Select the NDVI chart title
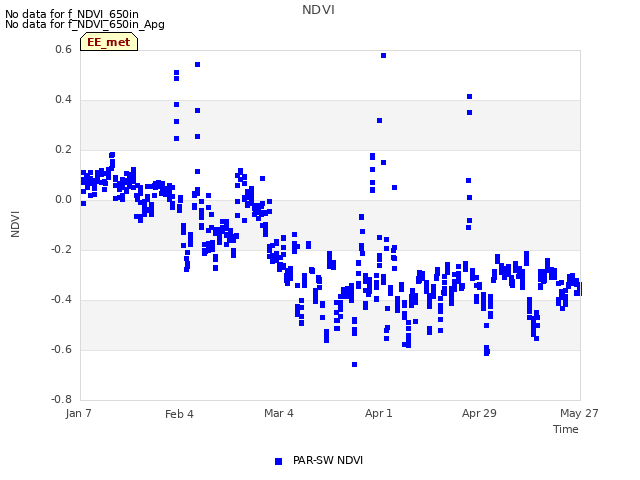 pyautogui.click(x=318, y=10)
